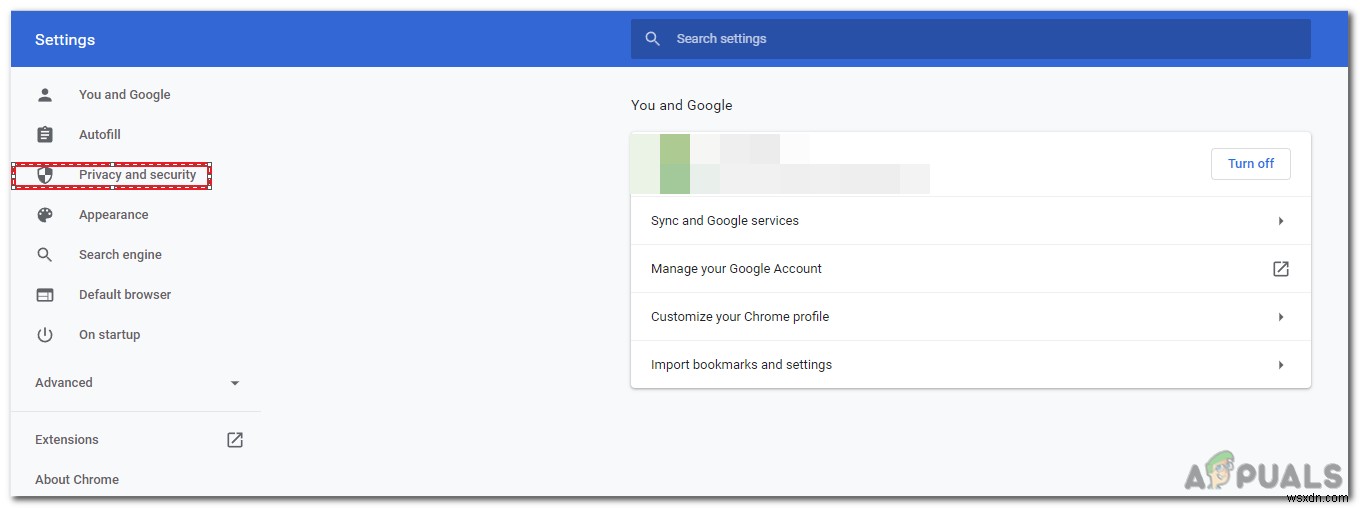Screen dimensions: 1360x508
Task: Click the clipboard icon next to Autofill
Action: coord(45,135)
